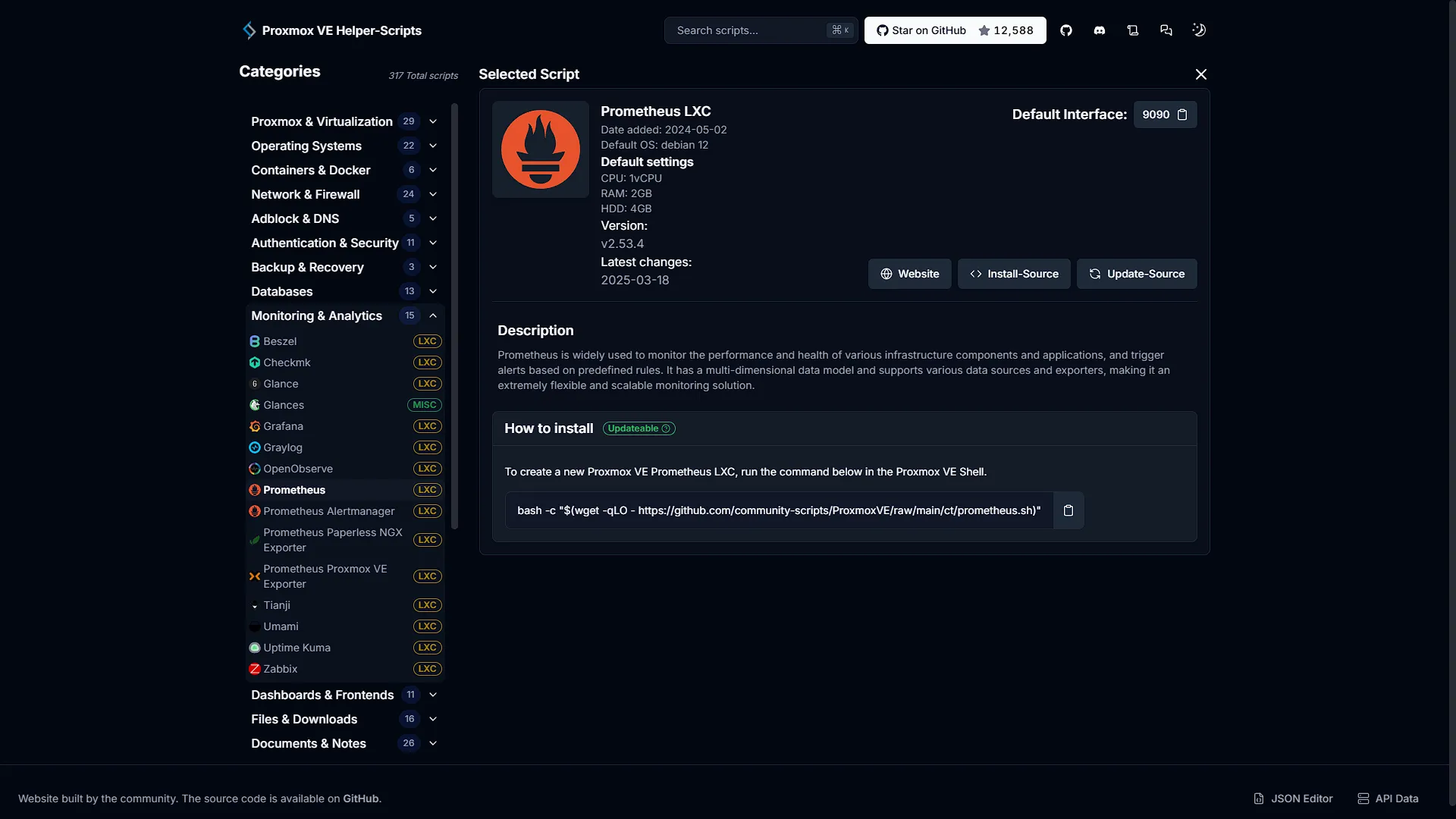The height and width of the screenshot is (819, 1456).
Task: Expand the Containers & Docker category
Action: pos(345,170)
